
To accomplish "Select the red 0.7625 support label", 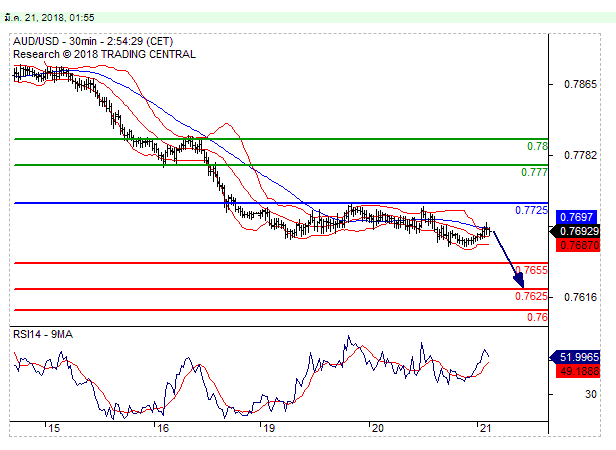I will coord(531,296).
